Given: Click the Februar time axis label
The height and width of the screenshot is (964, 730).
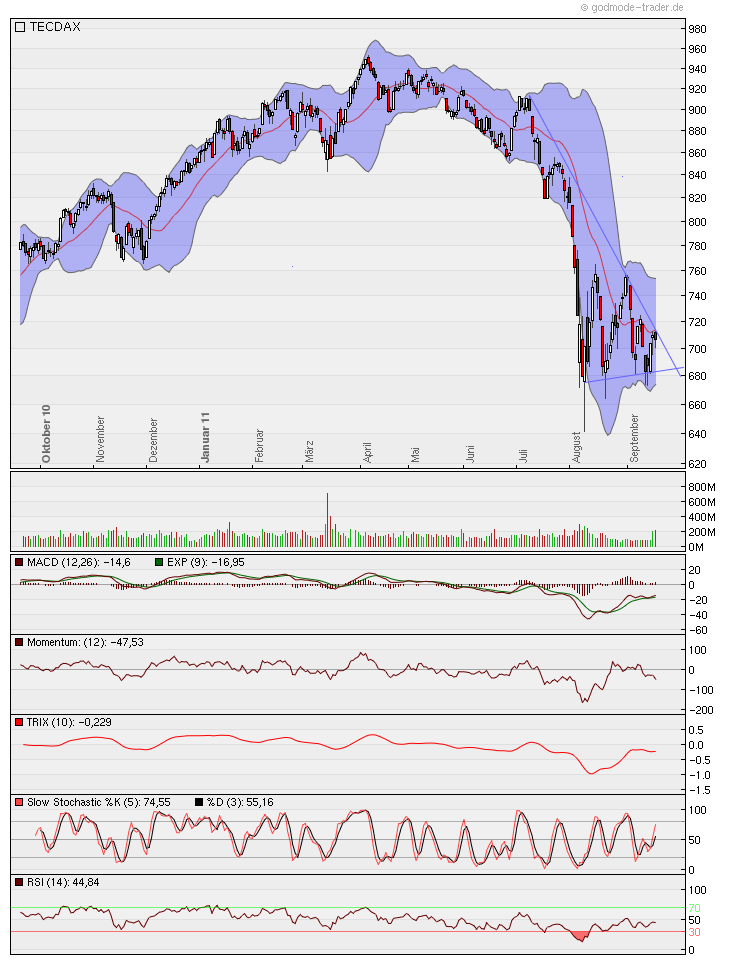Looking at the screenshot, I should click(x=259, y=446).
